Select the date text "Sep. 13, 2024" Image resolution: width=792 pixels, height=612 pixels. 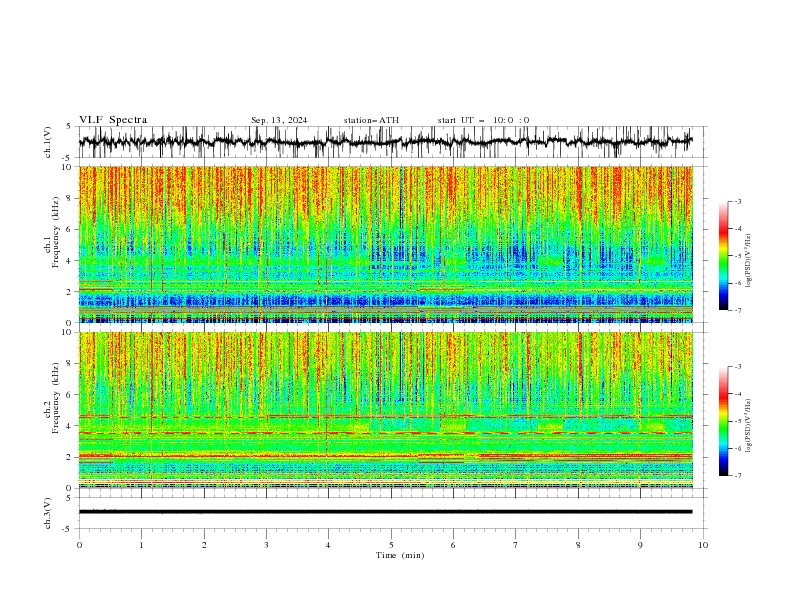pos(279,120)
